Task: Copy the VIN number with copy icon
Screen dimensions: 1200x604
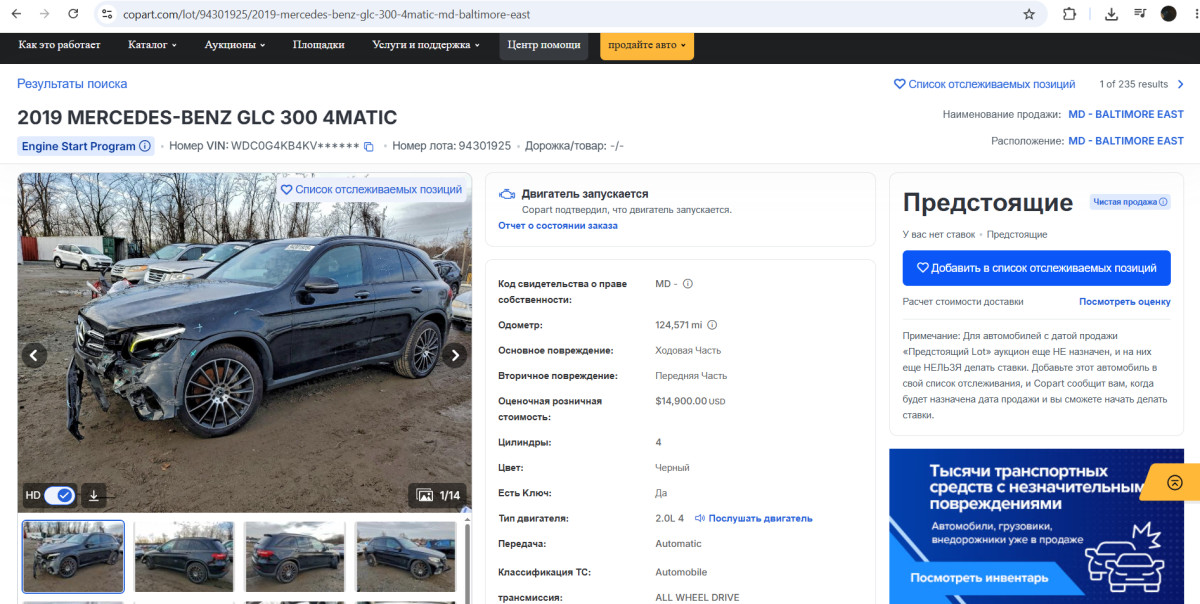Action: 368,147
